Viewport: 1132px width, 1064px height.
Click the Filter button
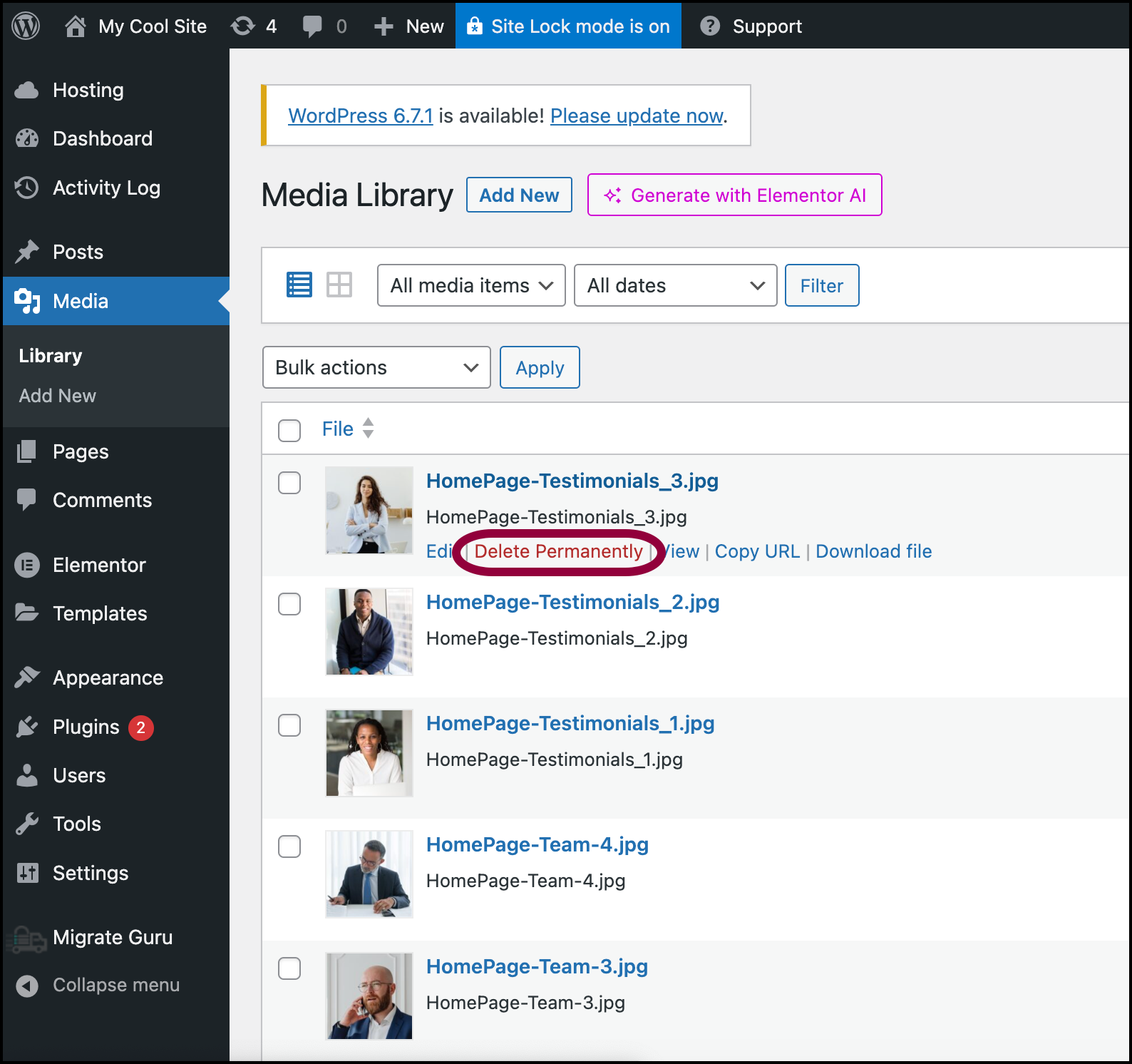coord(822,285)
